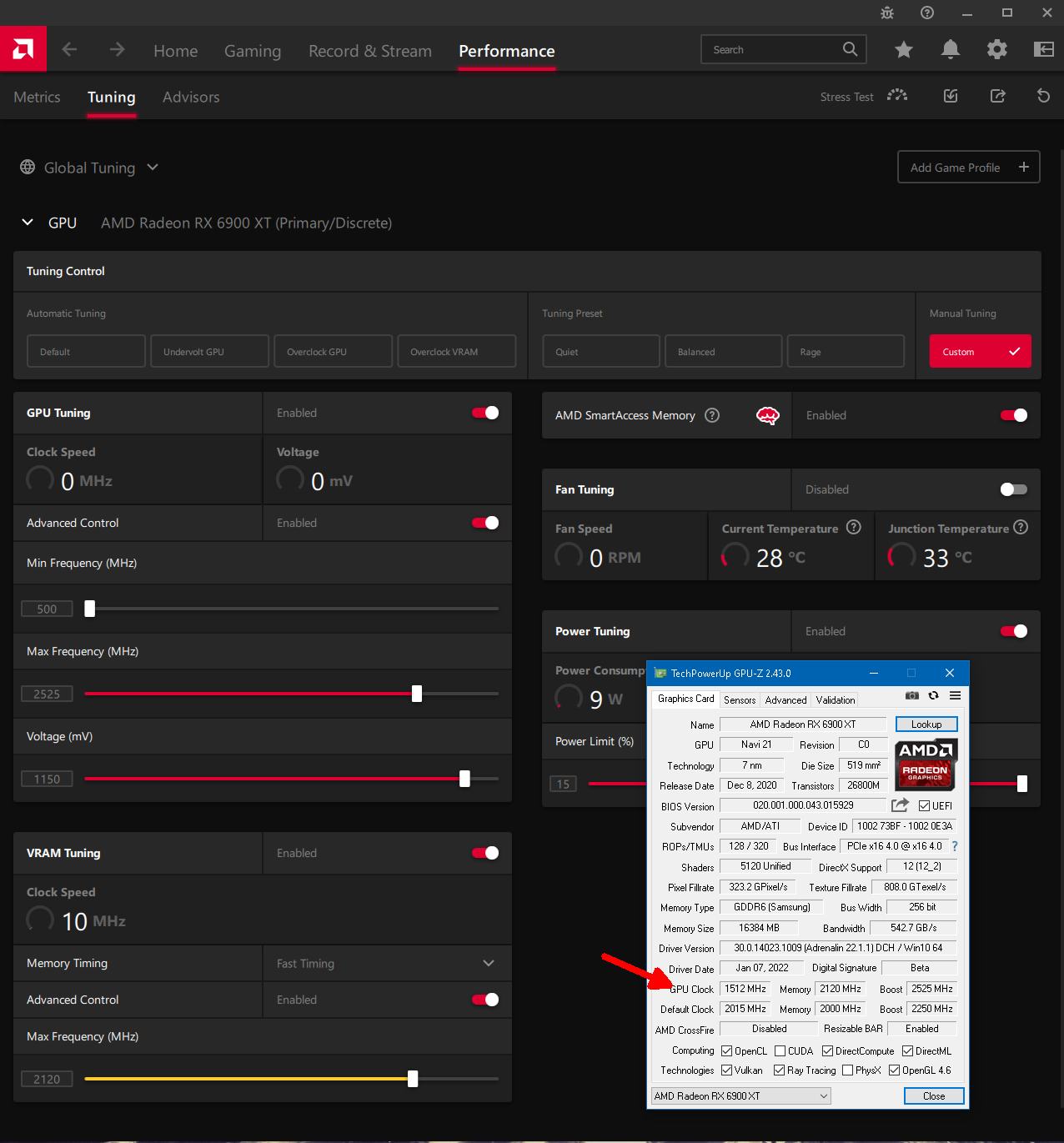Click the globe icon by Global Tuning
Image resolution: width=1064 pixels, height=1143 pixels.
[x=28, y=167]
